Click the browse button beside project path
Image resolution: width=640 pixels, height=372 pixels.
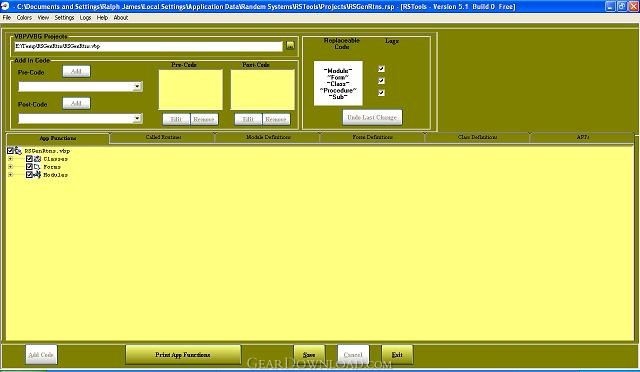pyautogui.click(x=290, y=46)
